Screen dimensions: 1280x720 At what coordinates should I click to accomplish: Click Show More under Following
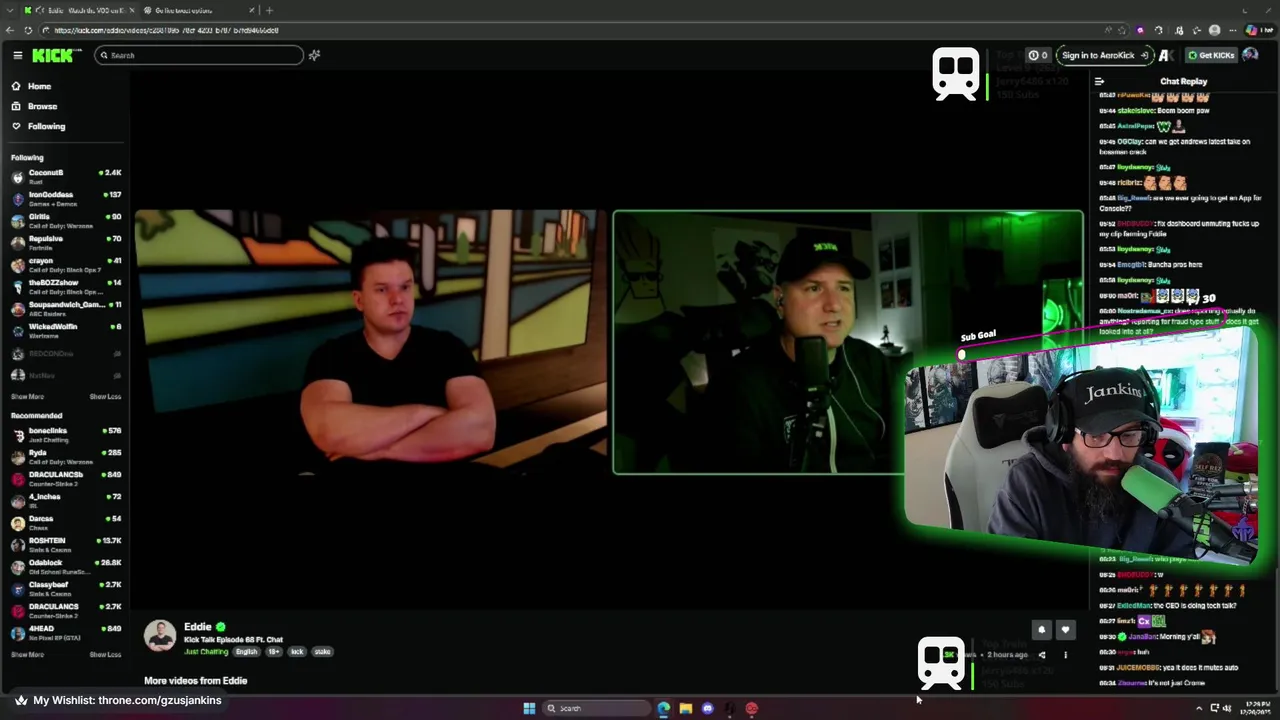(27, 397)
